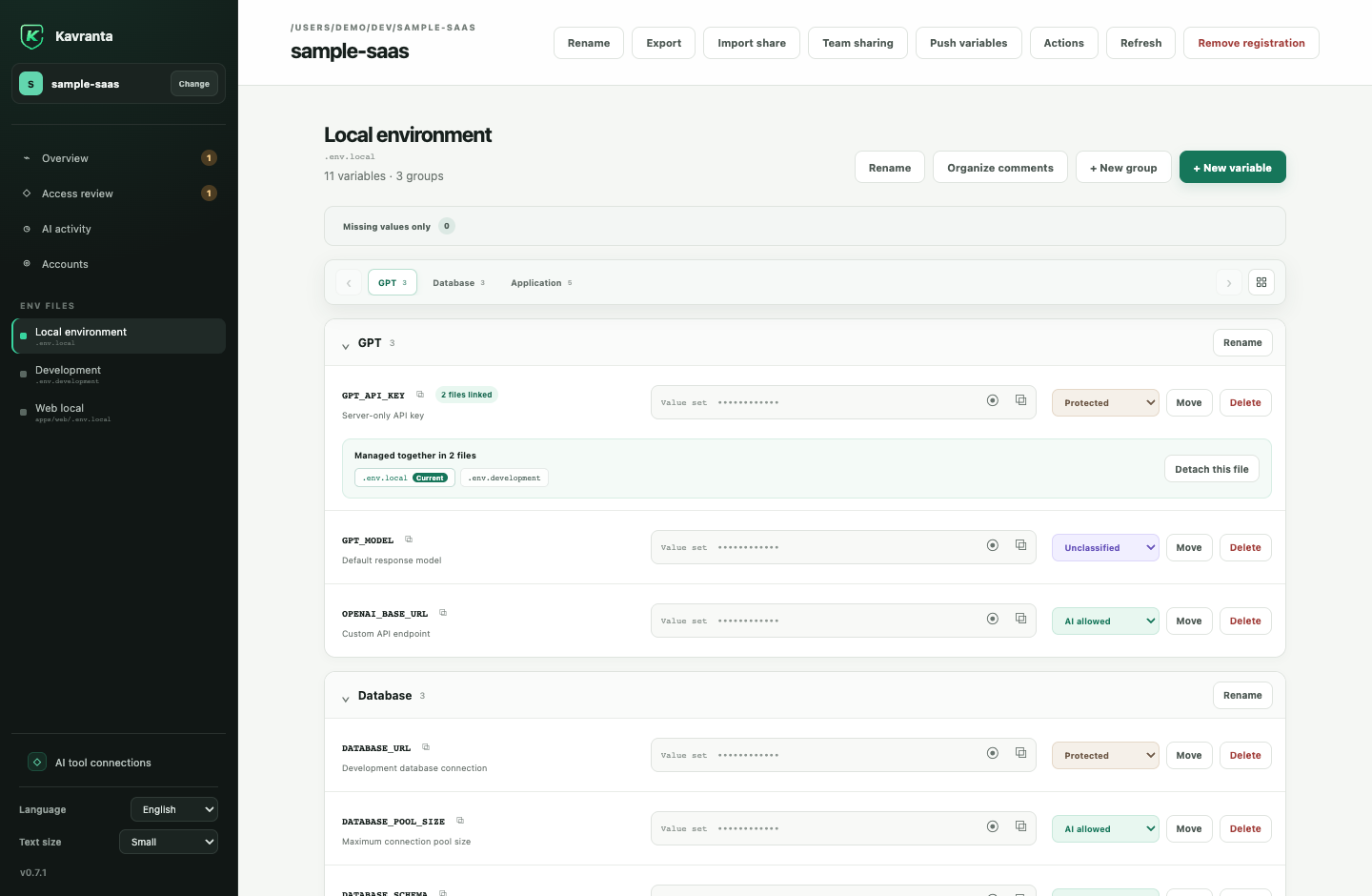Open the Text size dropdown
1372x896 pixels.
pyautogui.click(x=169, y=842)
